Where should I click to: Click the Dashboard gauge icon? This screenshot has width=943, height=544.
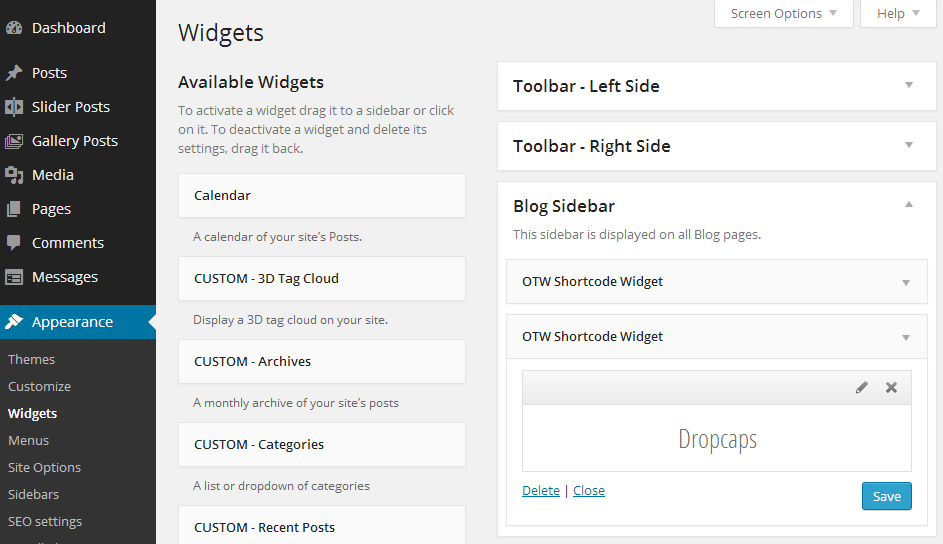pyautogui.click(x=14, y=28)
